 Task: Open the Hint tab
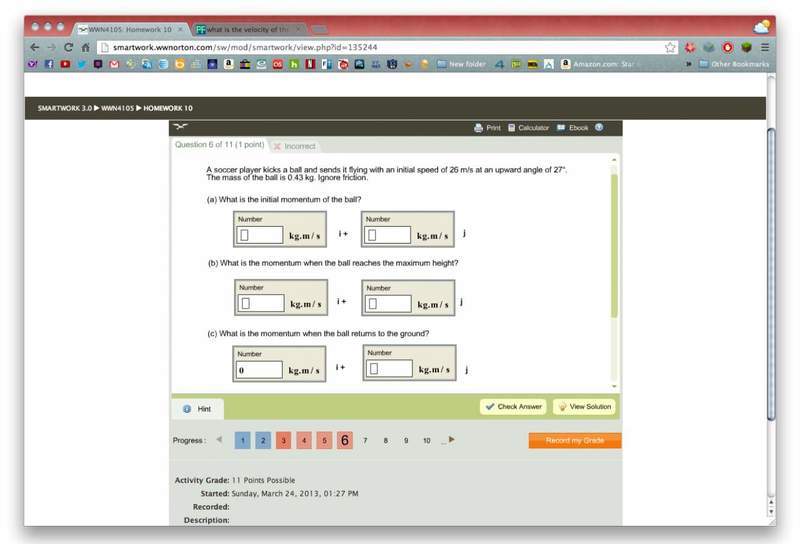197,409
